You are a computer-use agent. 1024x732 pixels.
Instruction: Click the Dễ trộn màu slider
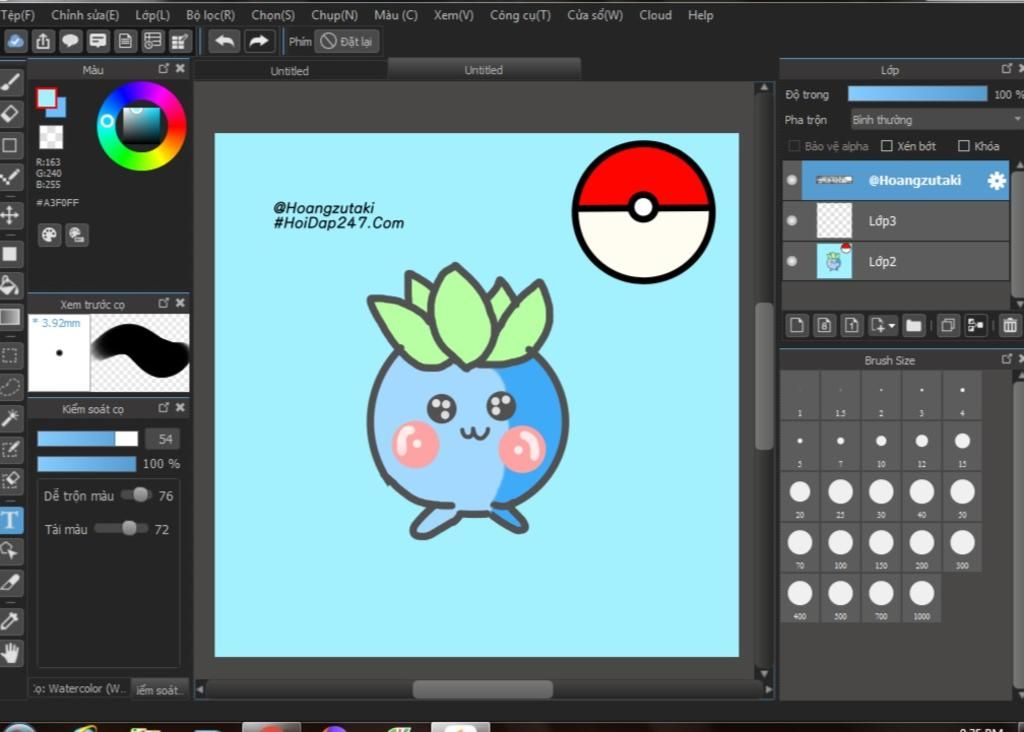point(136,495)
